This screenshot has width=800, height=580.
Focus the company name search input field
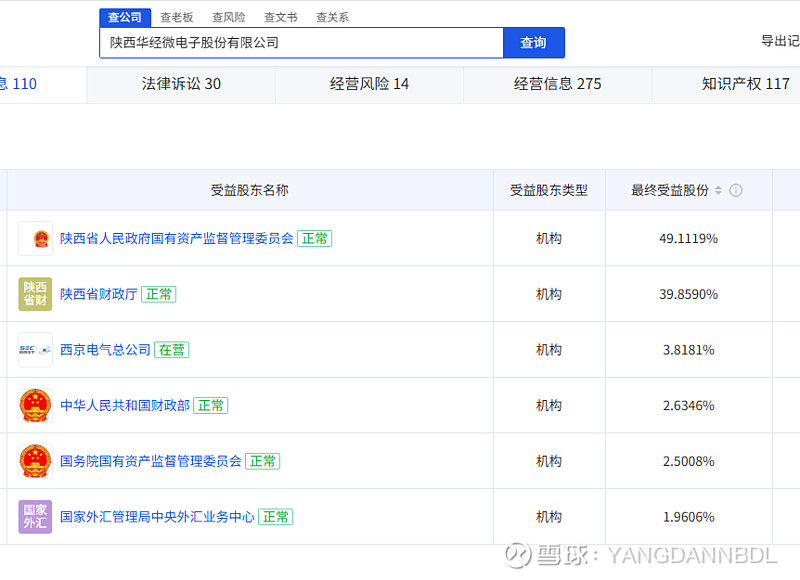point(302,42)
